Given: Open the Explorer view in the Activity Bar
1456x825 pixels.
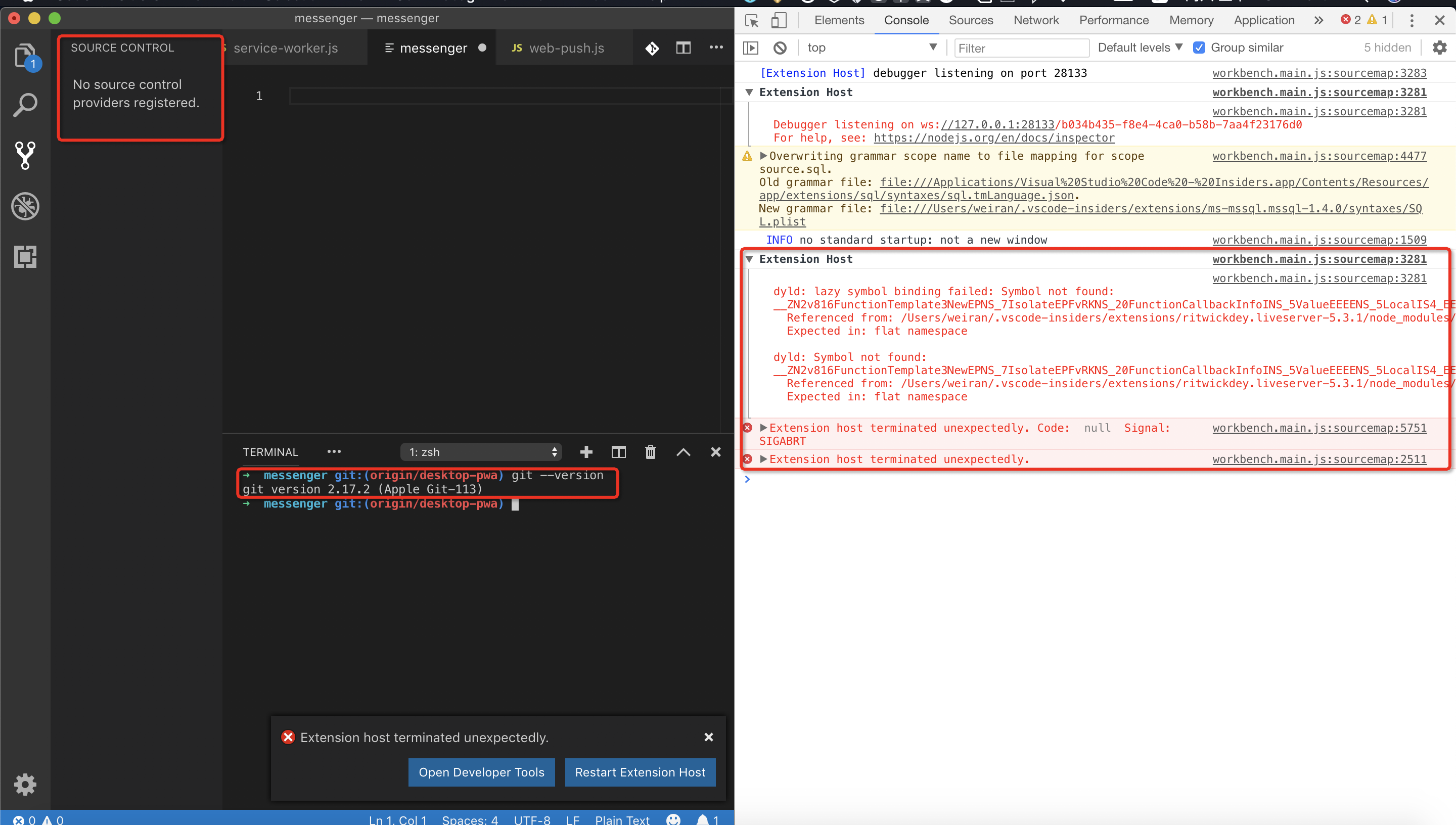Looking at the screenshot, I should 25,55.
